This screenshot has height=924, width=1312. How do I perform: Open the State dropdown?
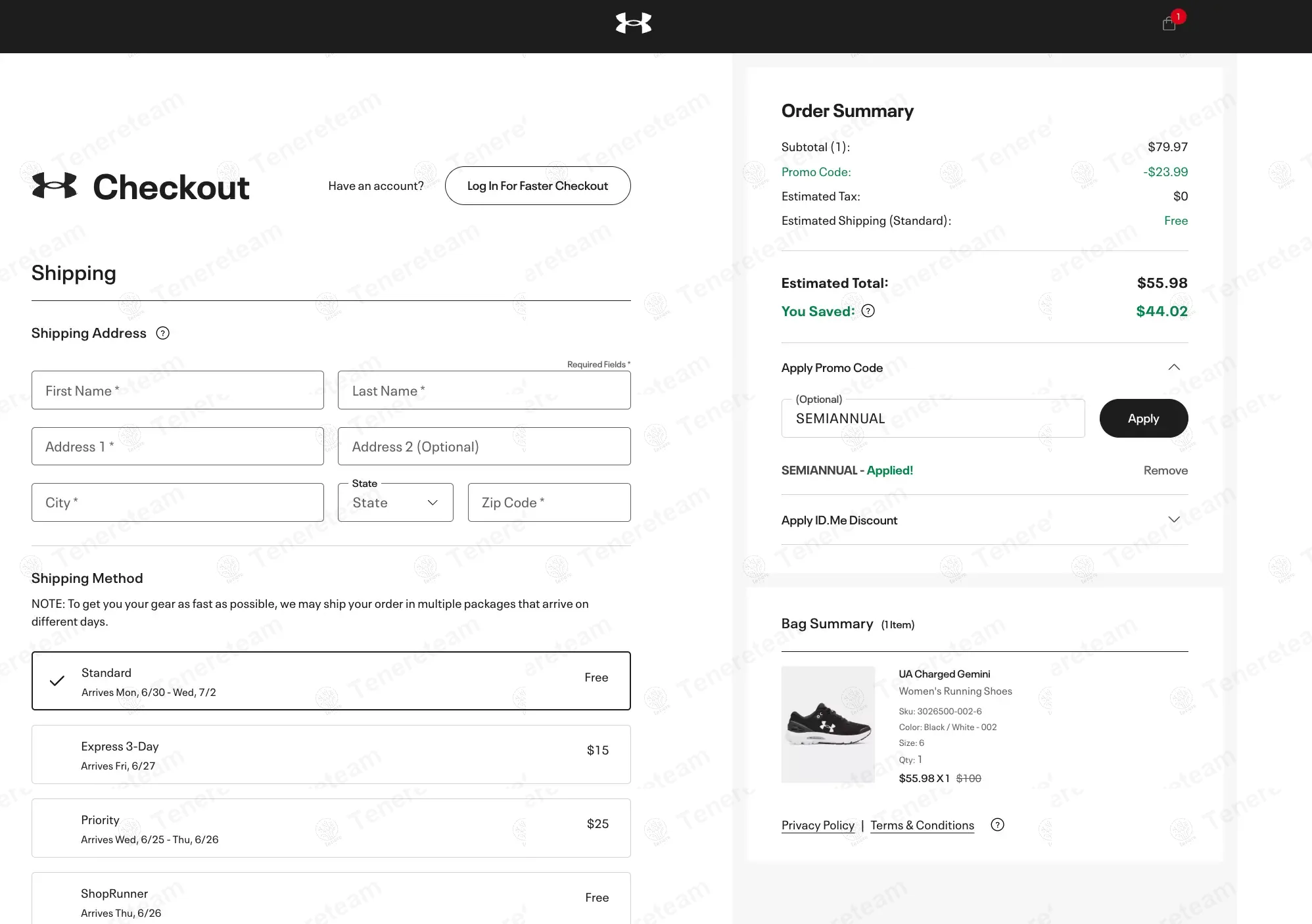(396, 503)
